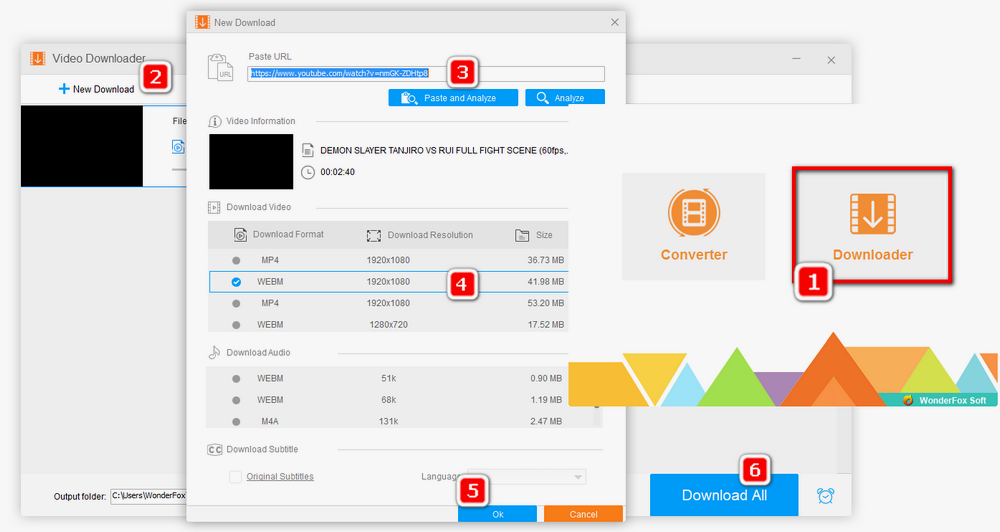This screenshot has height=532, width=1000.
Task: Click the URL file icon beside Paste URL
Action: tap(221, 68)
